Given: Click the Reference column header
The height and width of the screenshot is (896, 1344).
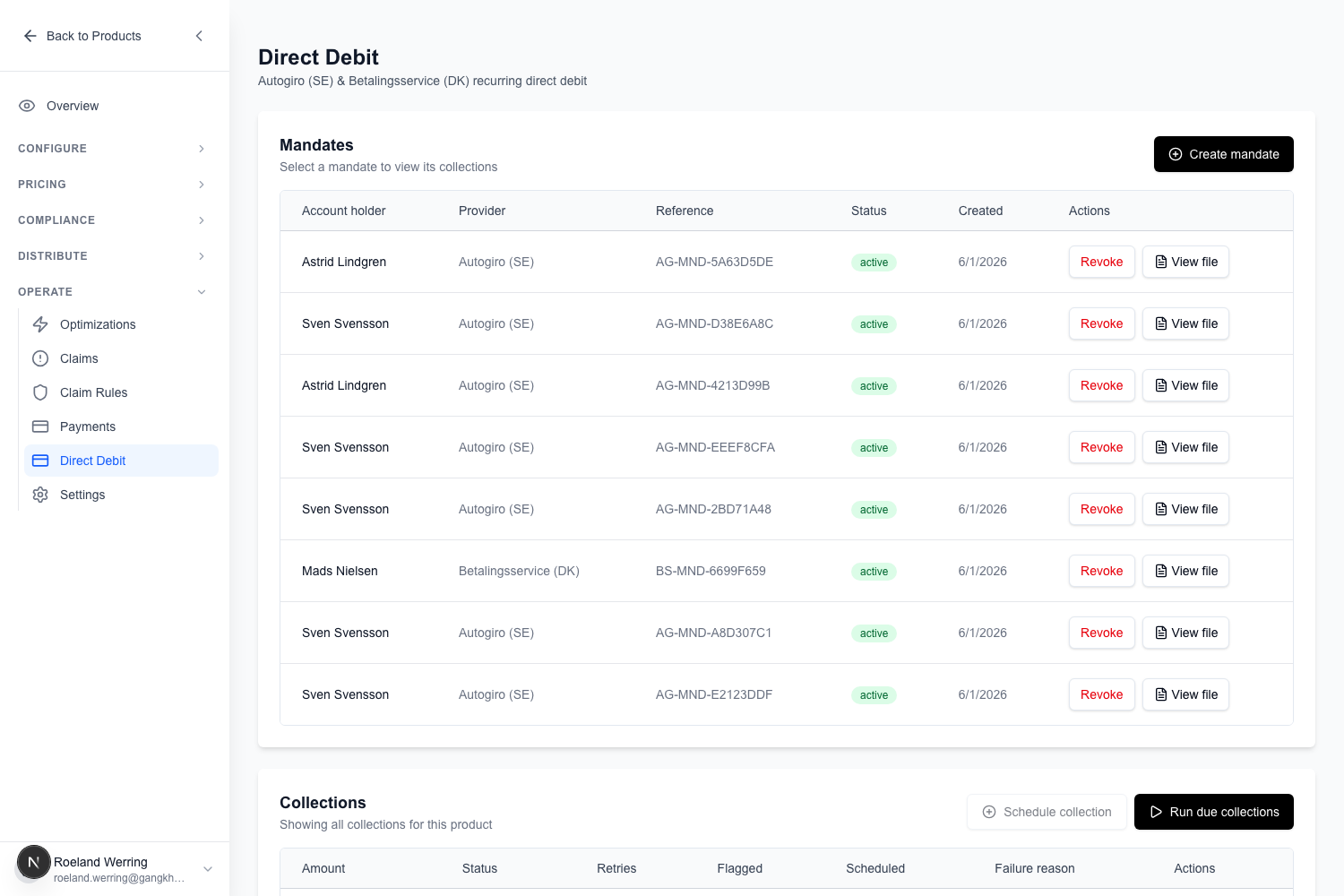Looking at the screenshot, I should [x=685, y=211].
